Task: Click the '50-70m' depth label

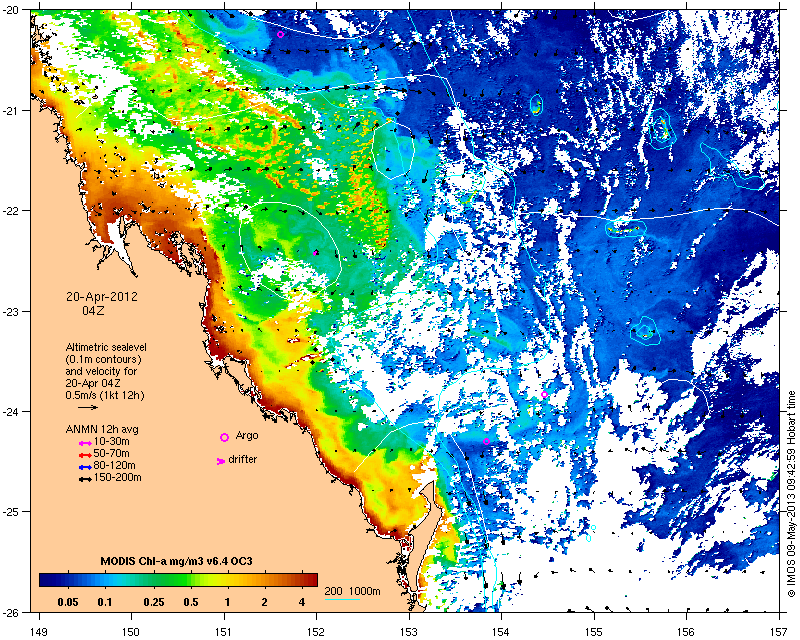Action: (111, 453)
